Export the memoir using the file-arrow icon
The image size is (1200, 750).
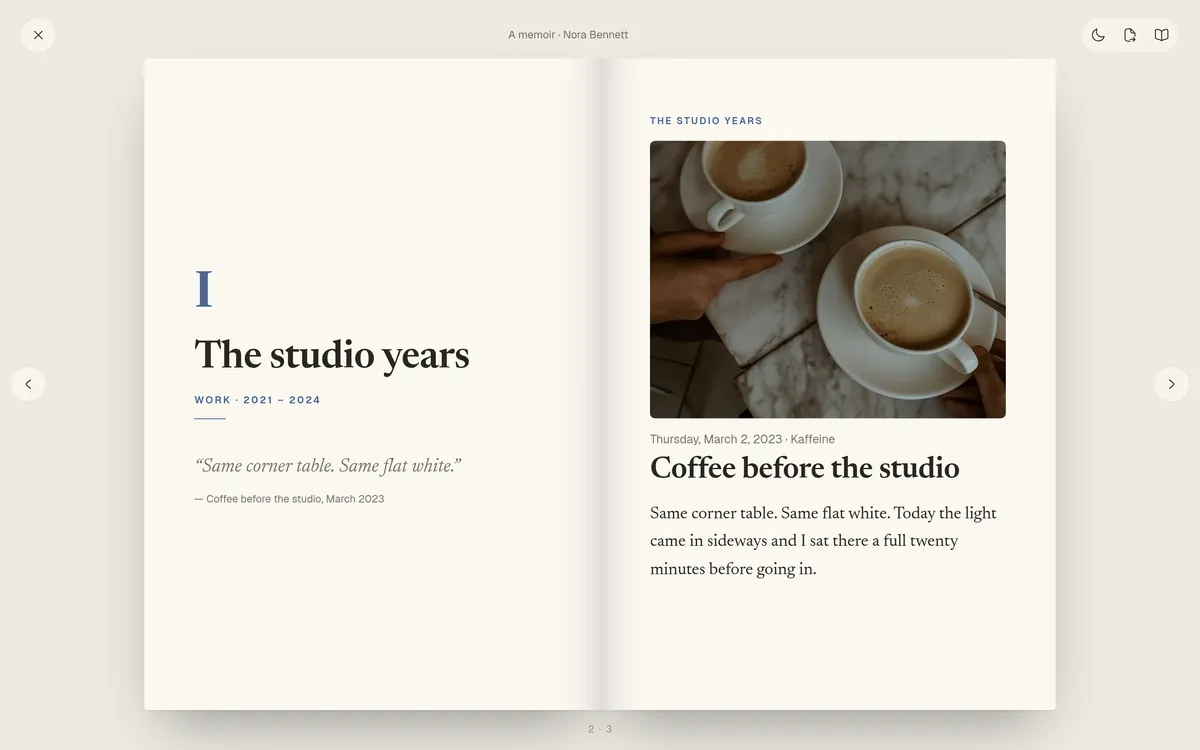1130,35
